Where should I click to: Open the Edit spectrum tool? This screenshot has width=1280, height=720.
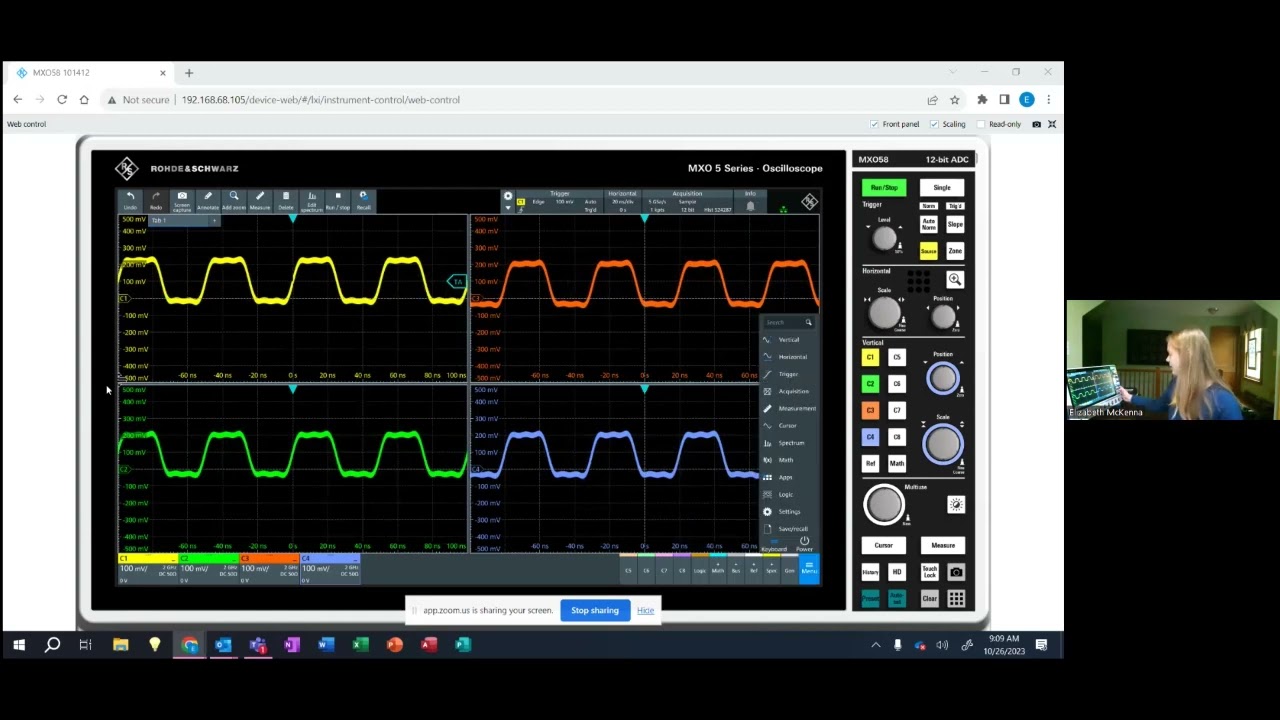(312, 200)
